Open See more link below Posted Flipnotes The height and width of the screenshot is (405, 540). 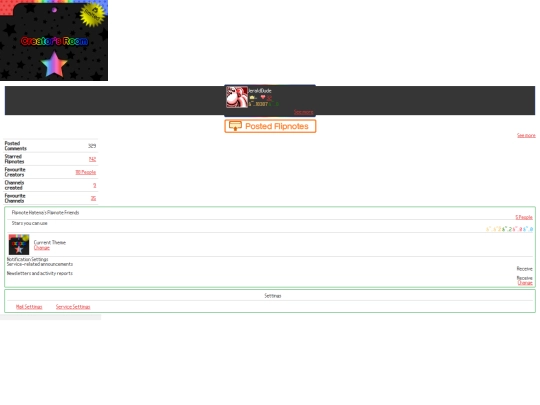click(x=526, y=135)
